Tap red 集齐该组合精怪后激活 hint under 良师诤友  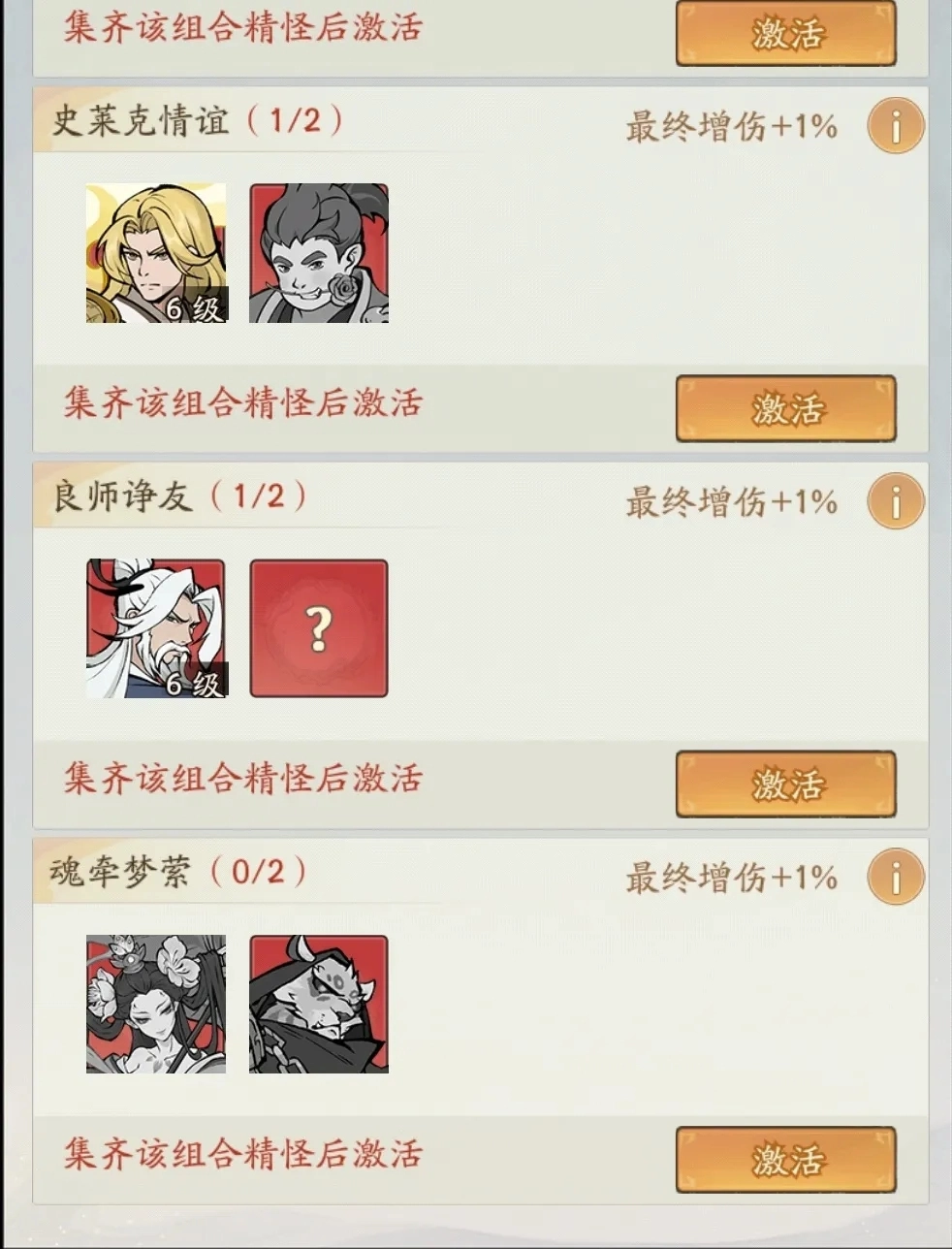point(243,778)
